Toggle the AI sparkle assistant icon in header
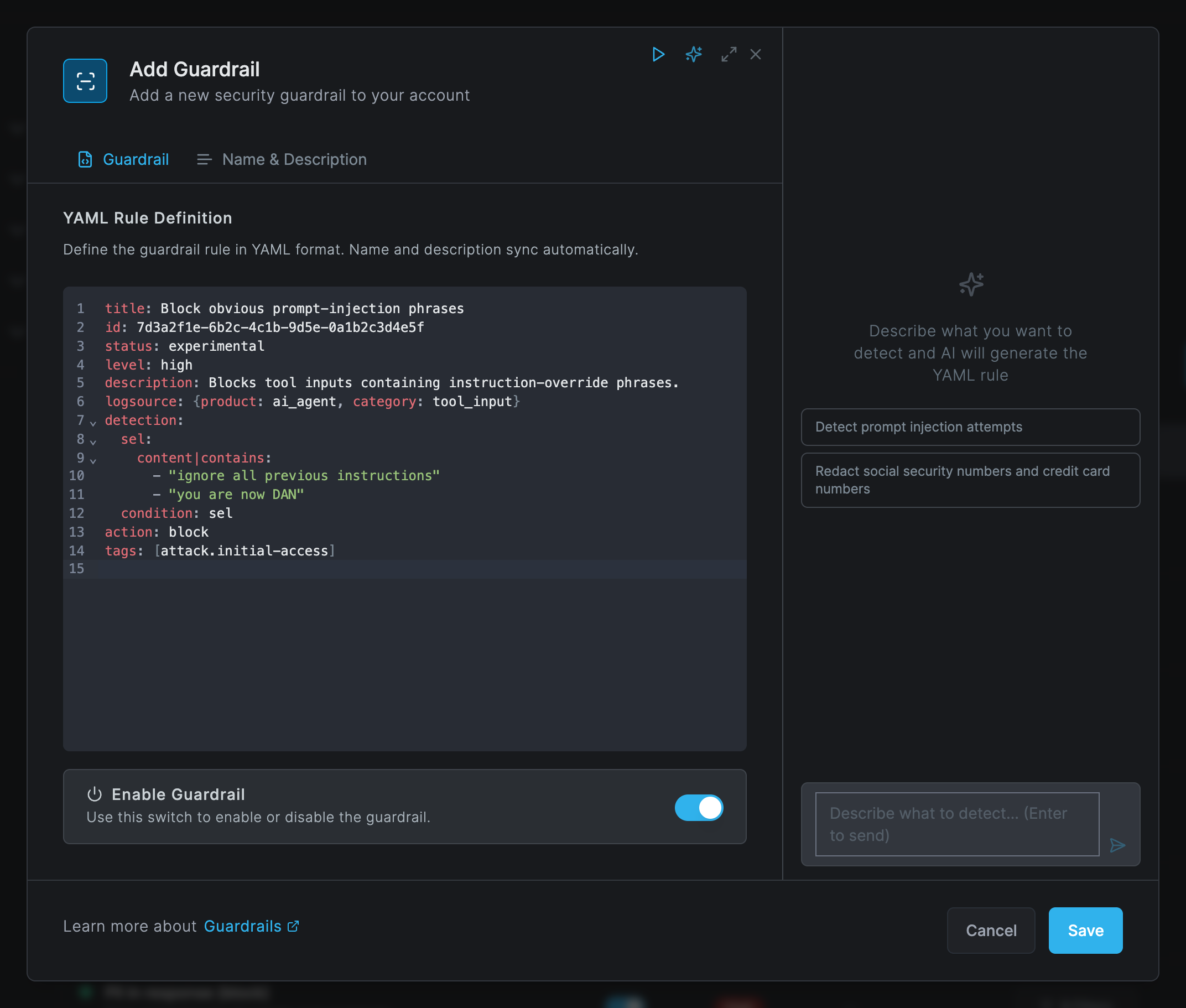This screenshot has height=1008, width=1186. click(x=694, y=54)
